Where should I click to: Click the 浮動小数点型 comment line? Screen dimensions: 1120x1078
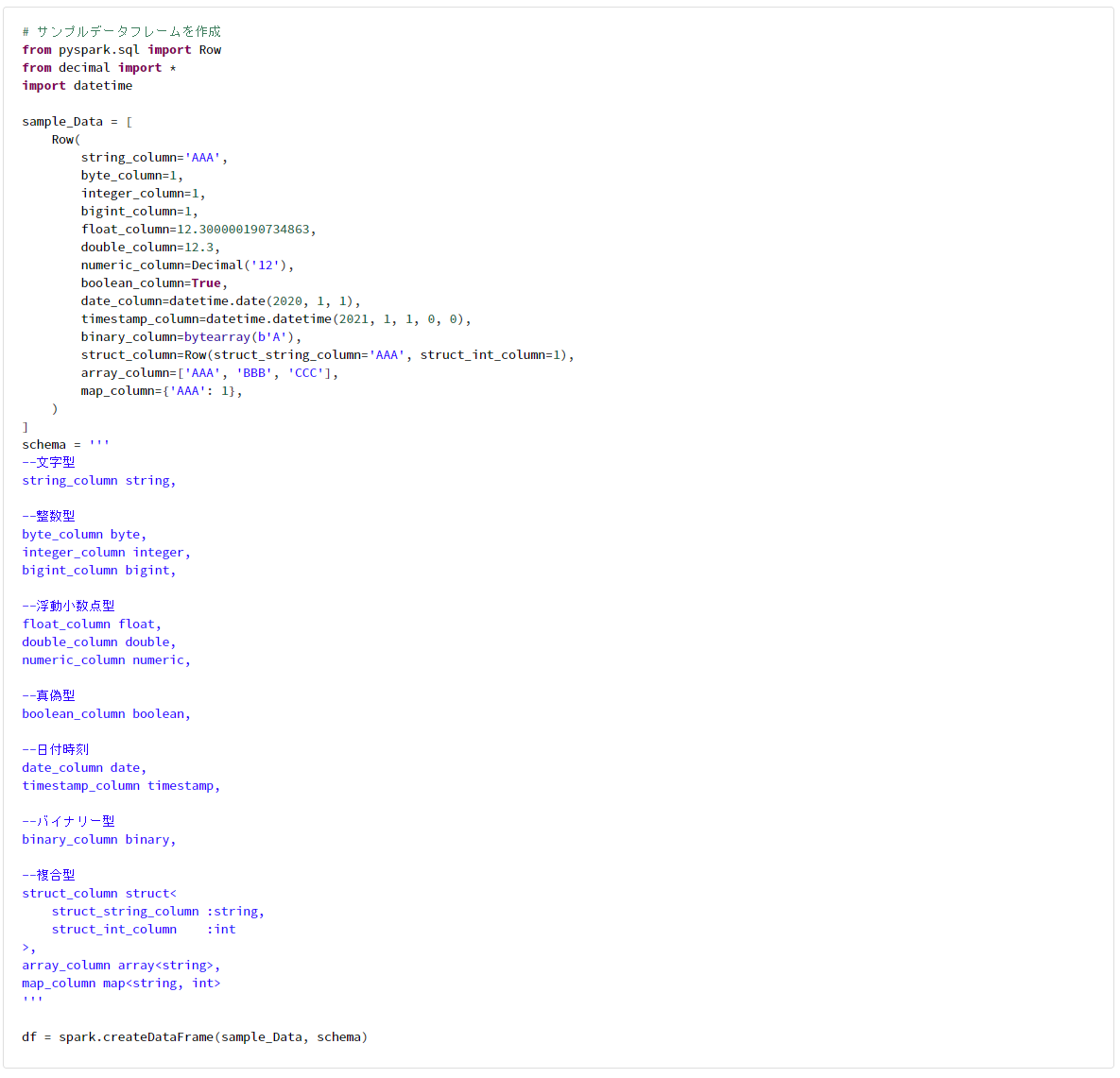[68, 606]
